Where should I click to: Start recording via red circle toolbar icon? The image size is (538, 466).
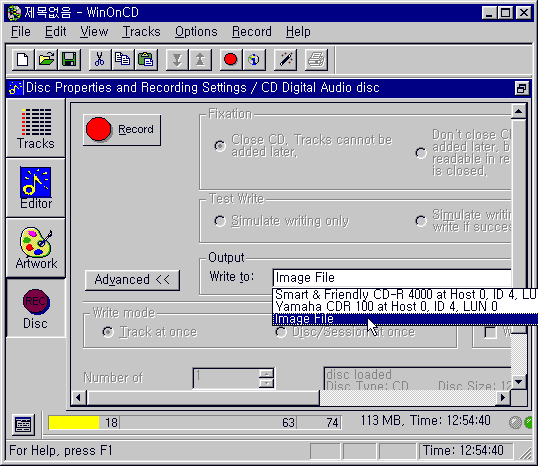coord(231,60)
